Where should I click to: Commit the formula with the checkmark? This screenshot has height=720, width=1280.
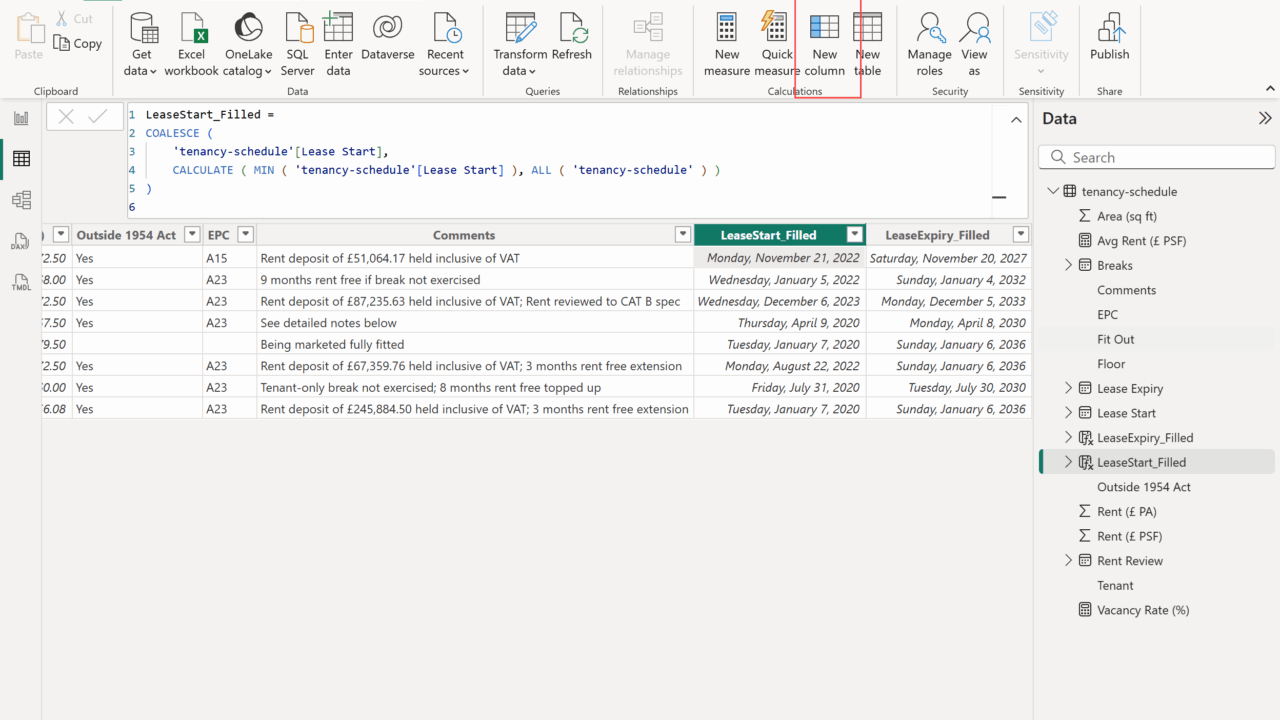click(98, 117)
